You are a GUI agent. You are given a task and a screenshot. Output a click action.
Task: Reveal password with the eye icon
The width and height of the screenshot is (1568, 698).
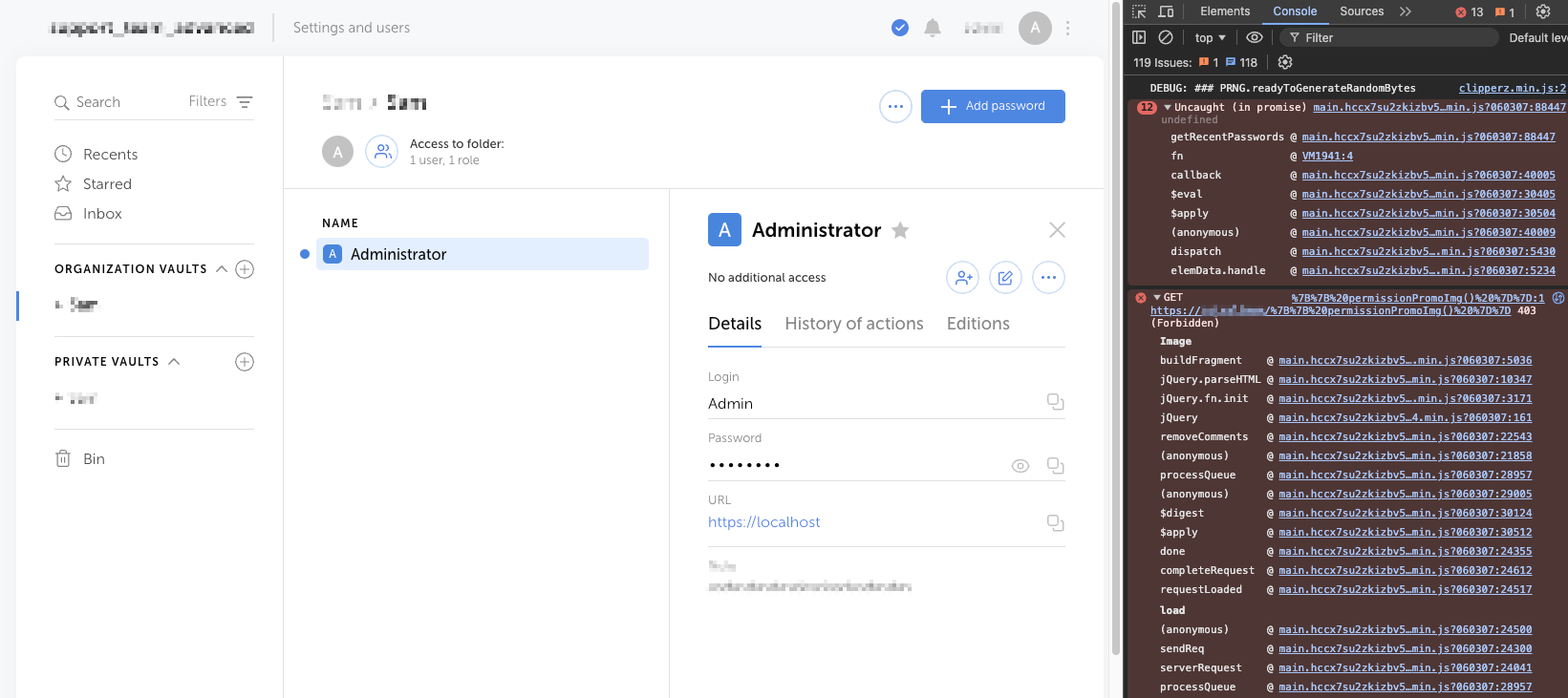coord(1020,466)
